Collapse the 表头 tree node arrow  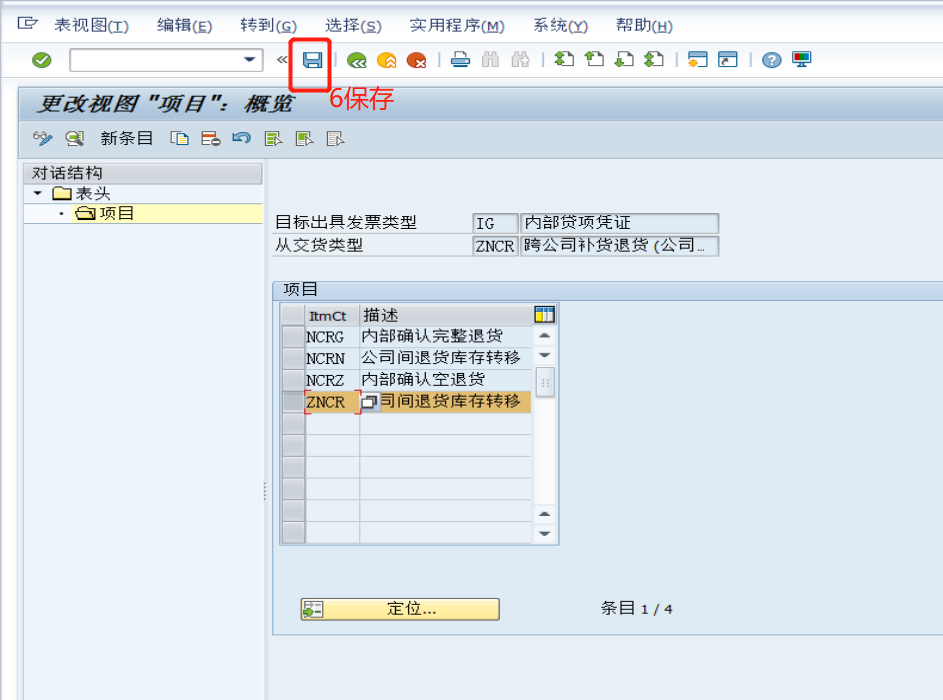[38, 193]
